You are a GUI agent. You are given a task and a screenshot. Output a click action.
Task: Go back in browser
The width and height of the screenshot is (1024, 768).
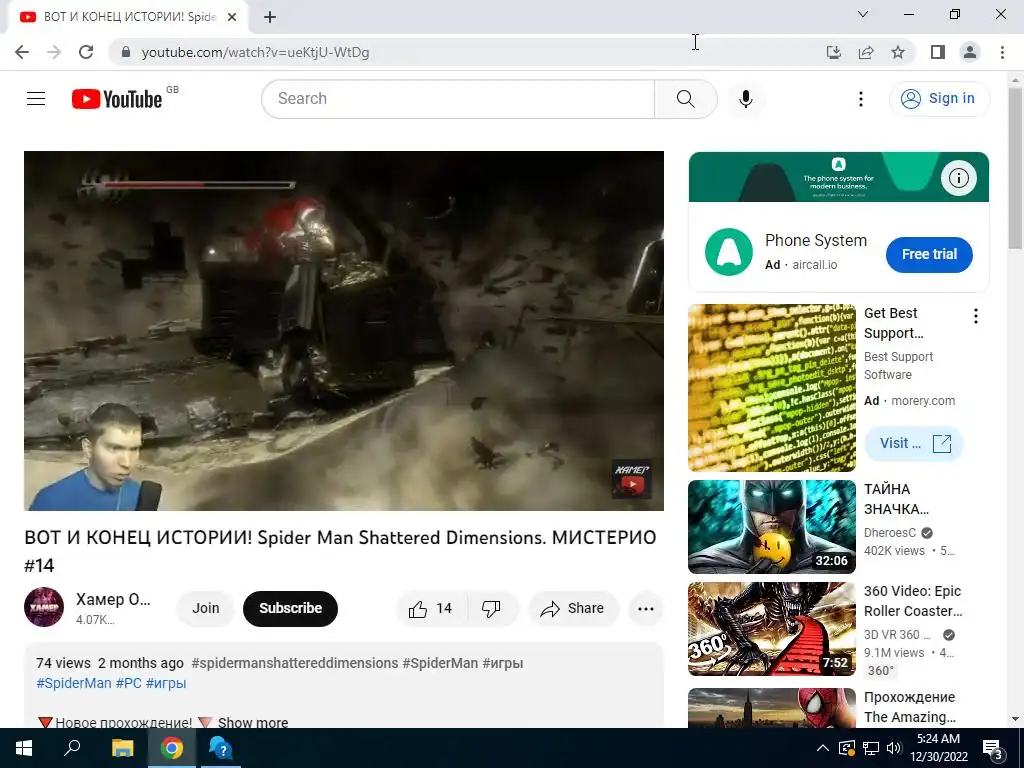point(22,52)
